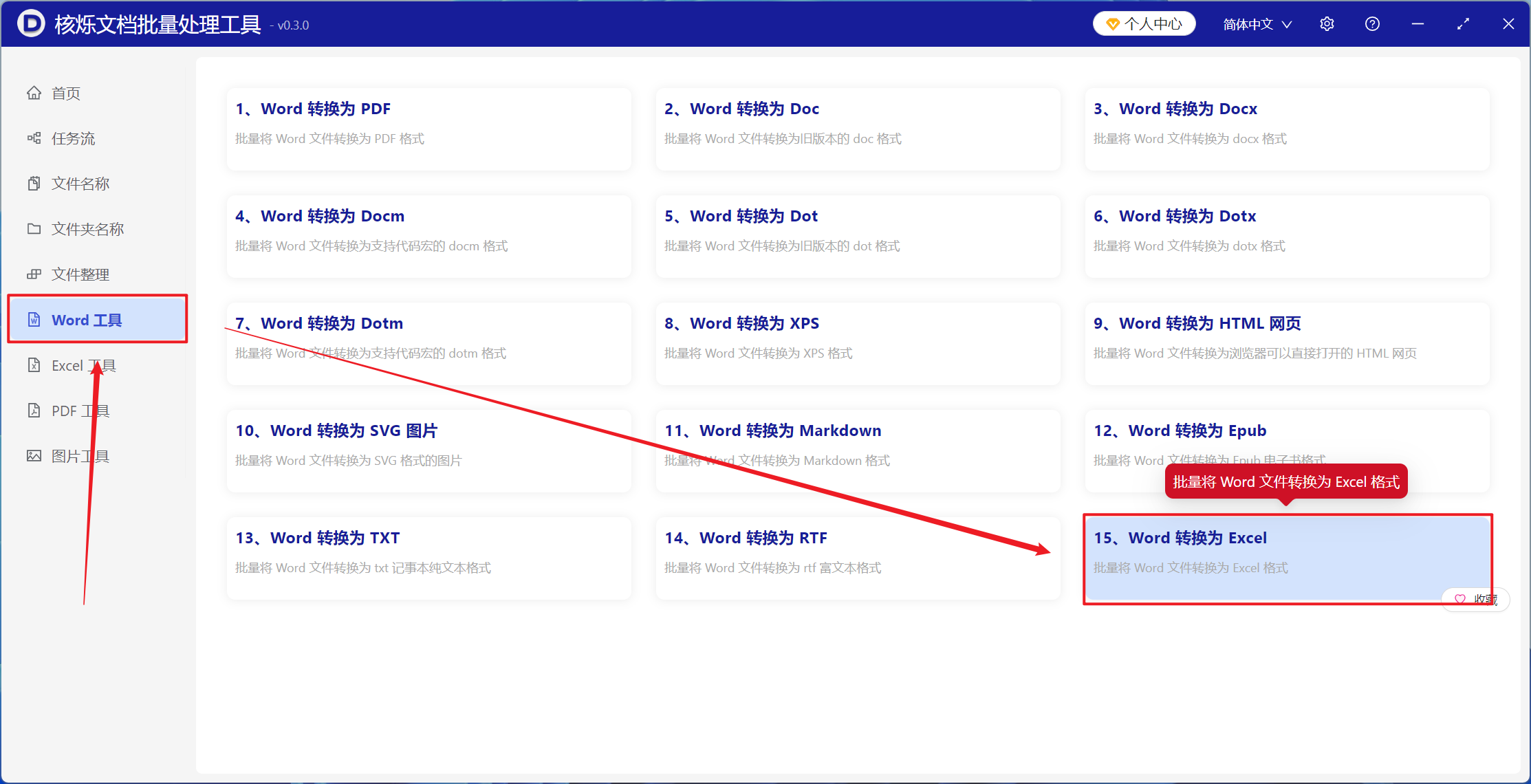Maximize the window with expand arrows
This screenshot has height=784, width=1531.
coord(1463,24)
